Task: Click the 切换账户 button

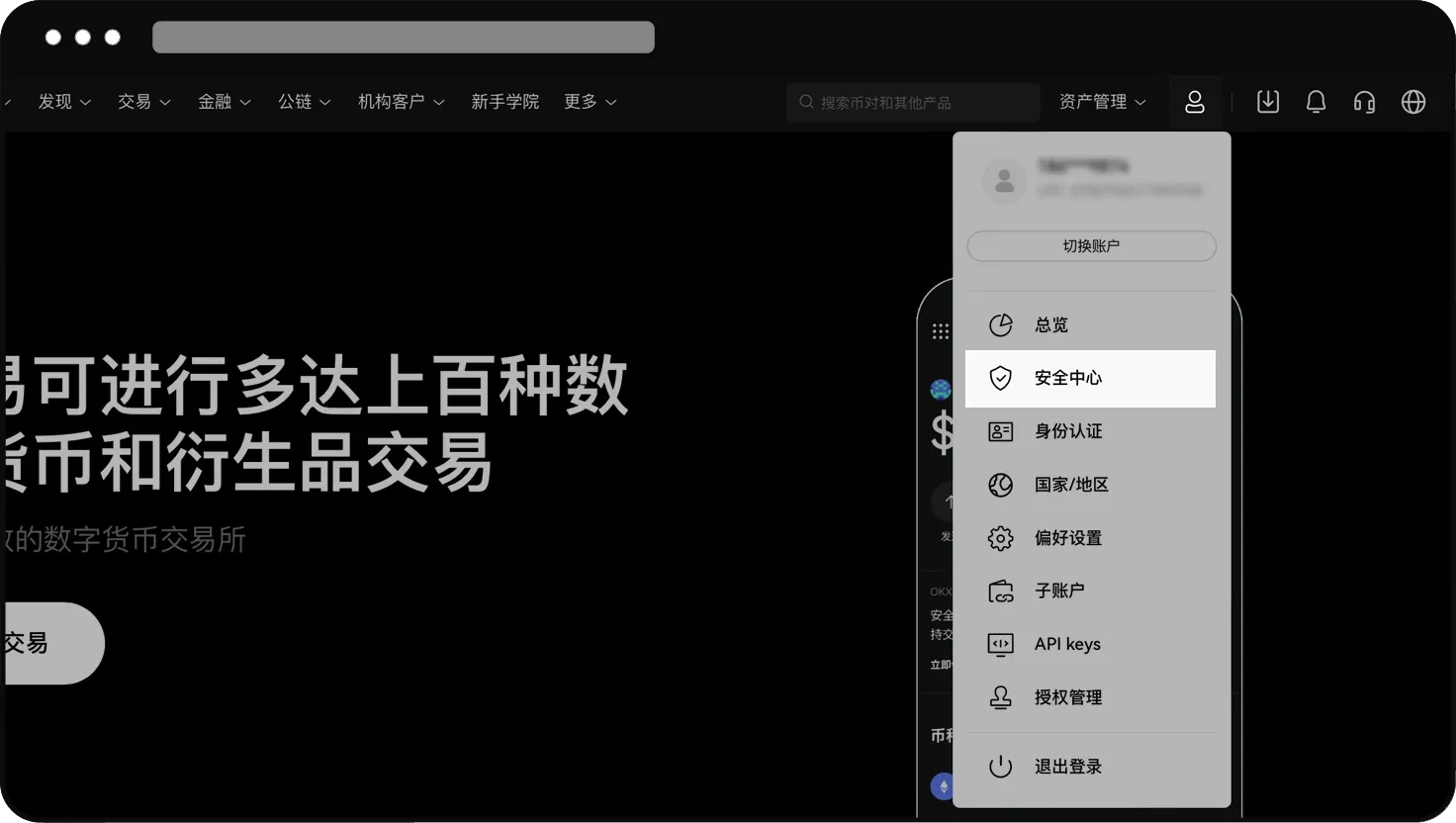Action: point(1091,246)
